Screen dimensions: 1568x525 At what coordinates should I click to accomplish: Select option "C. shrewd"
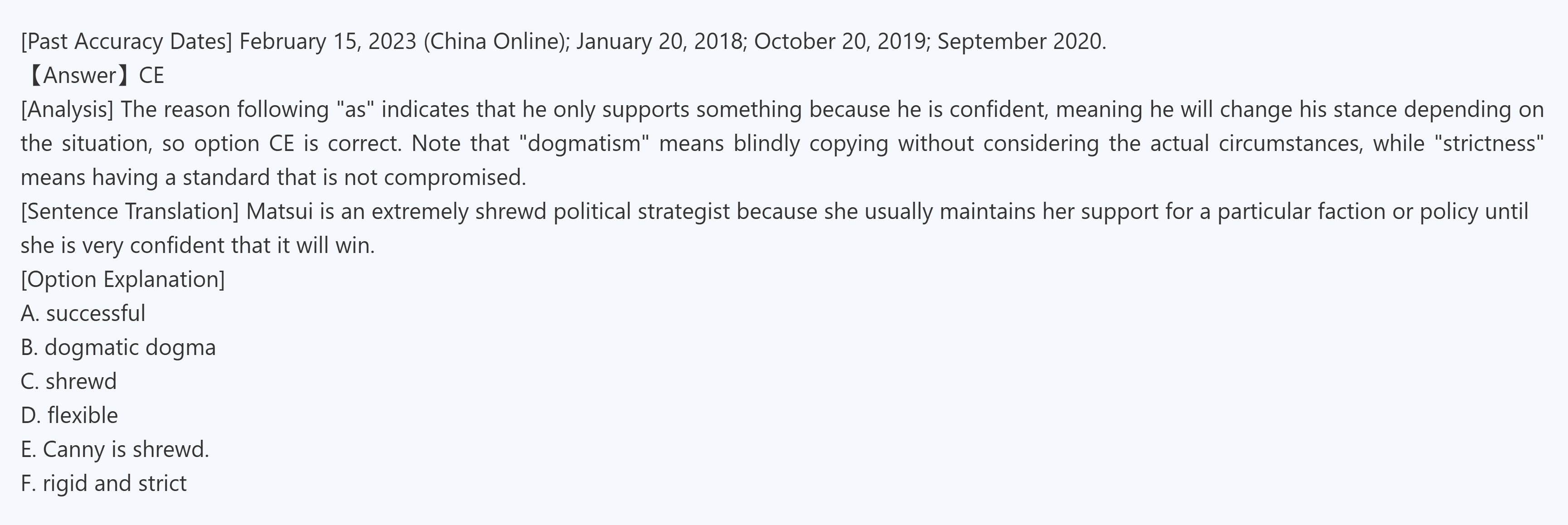(68, 381)
